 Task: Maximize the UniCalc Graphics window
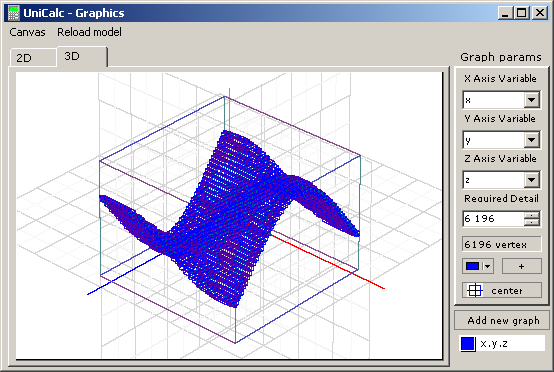[x=522, y=13]
